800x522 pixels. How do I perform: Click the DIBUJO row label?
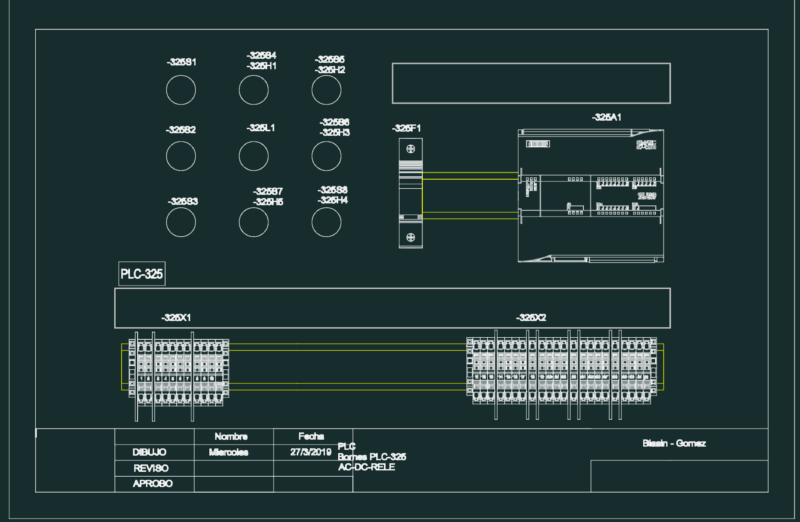tap(149, 453)
